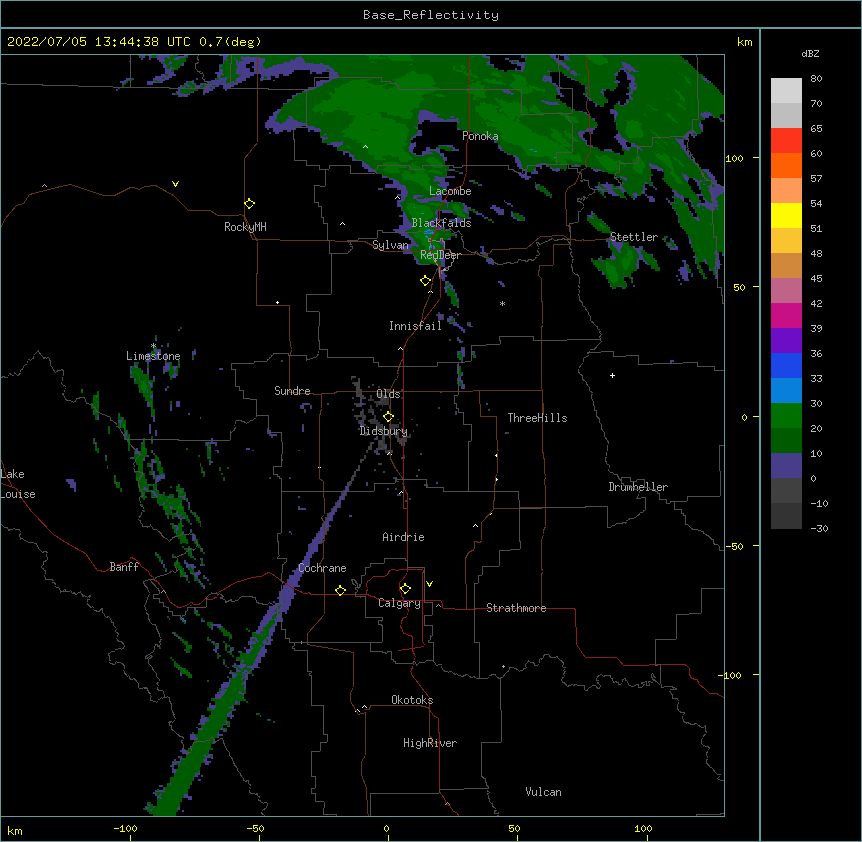Viewport: 862px width, 842px height.
Task: Click the dBZ legend heading
Action: coord(810,53)
